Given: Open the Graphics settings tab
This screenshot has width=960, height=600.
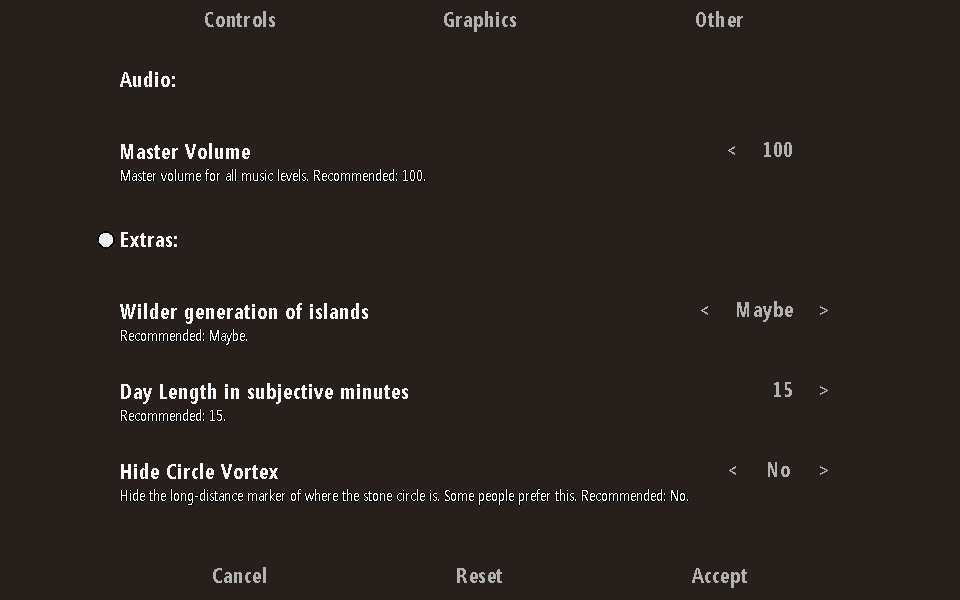Looking at the screenshot, I should pyautogui.click(x=480, y=20).
